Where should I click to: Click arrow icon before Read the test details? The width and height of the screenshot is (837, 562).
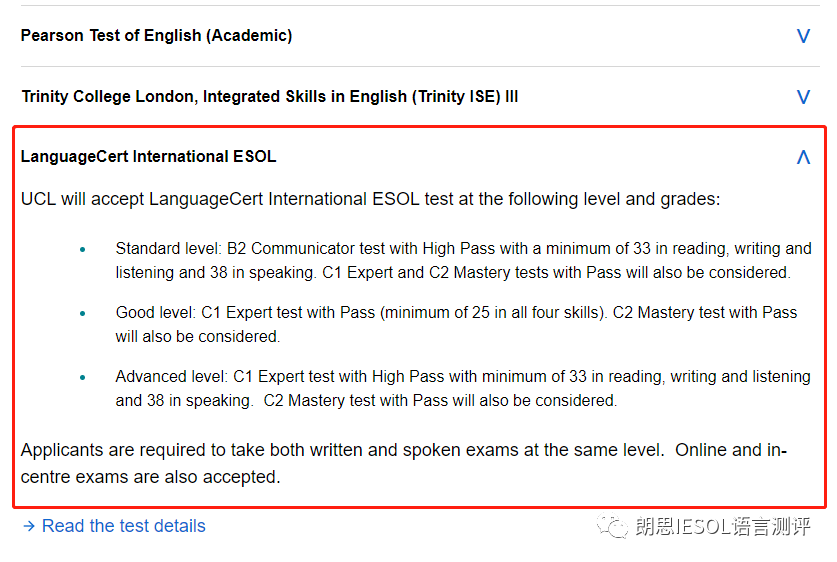point(29,526)
